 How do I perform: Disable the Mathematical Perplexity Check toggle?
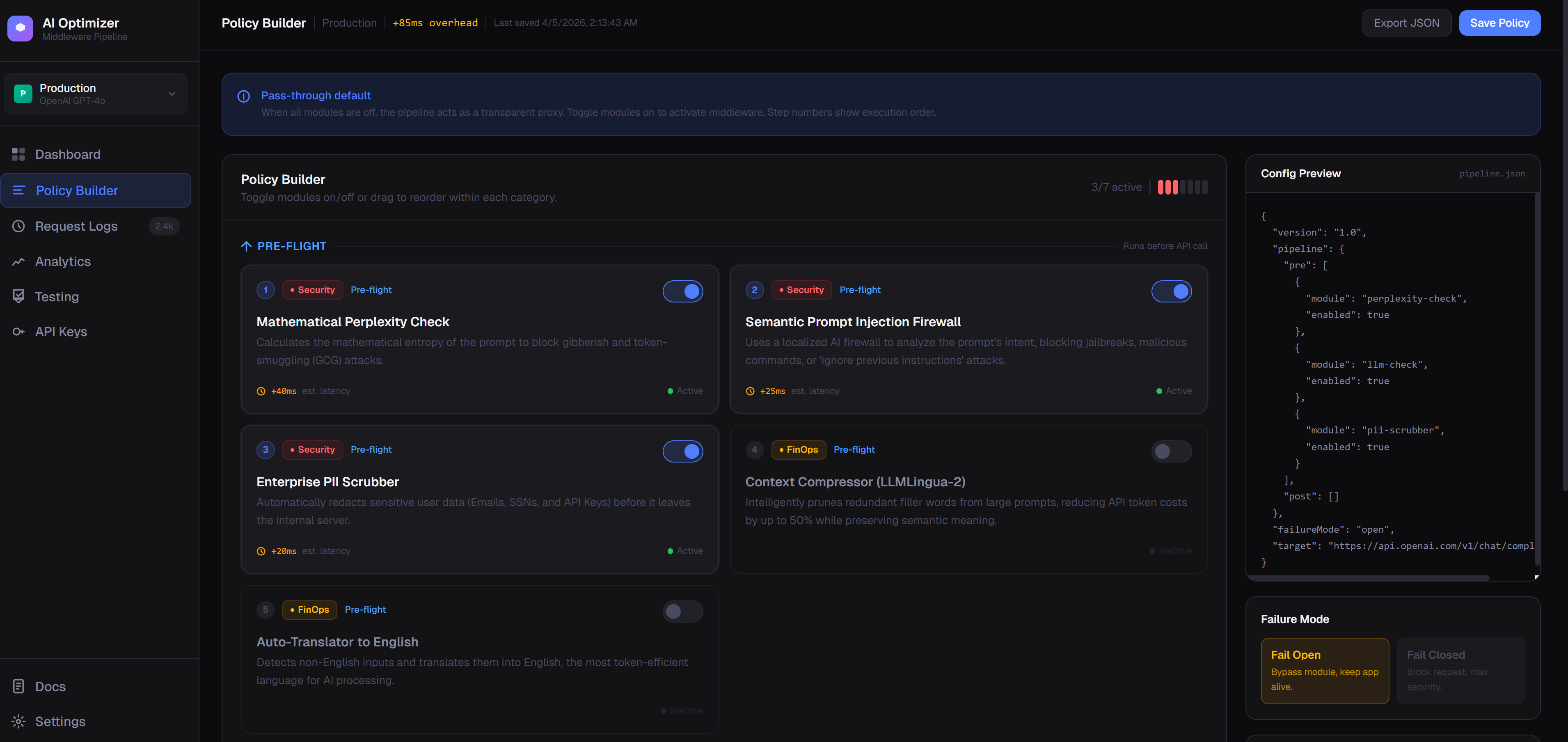(682, 291)
